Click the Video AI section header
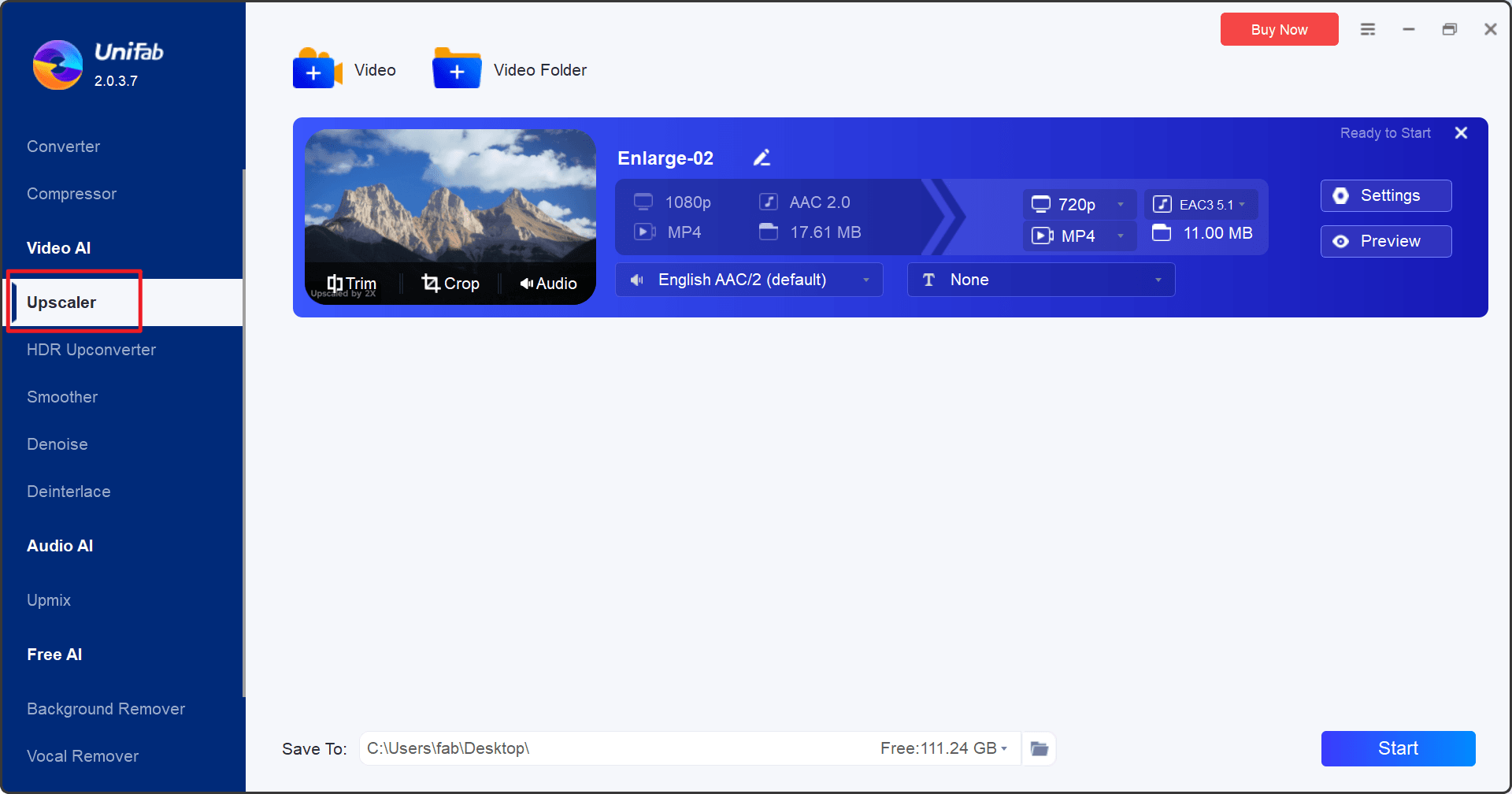This screenshot has height=794, width=1512. tap(59, 248)
